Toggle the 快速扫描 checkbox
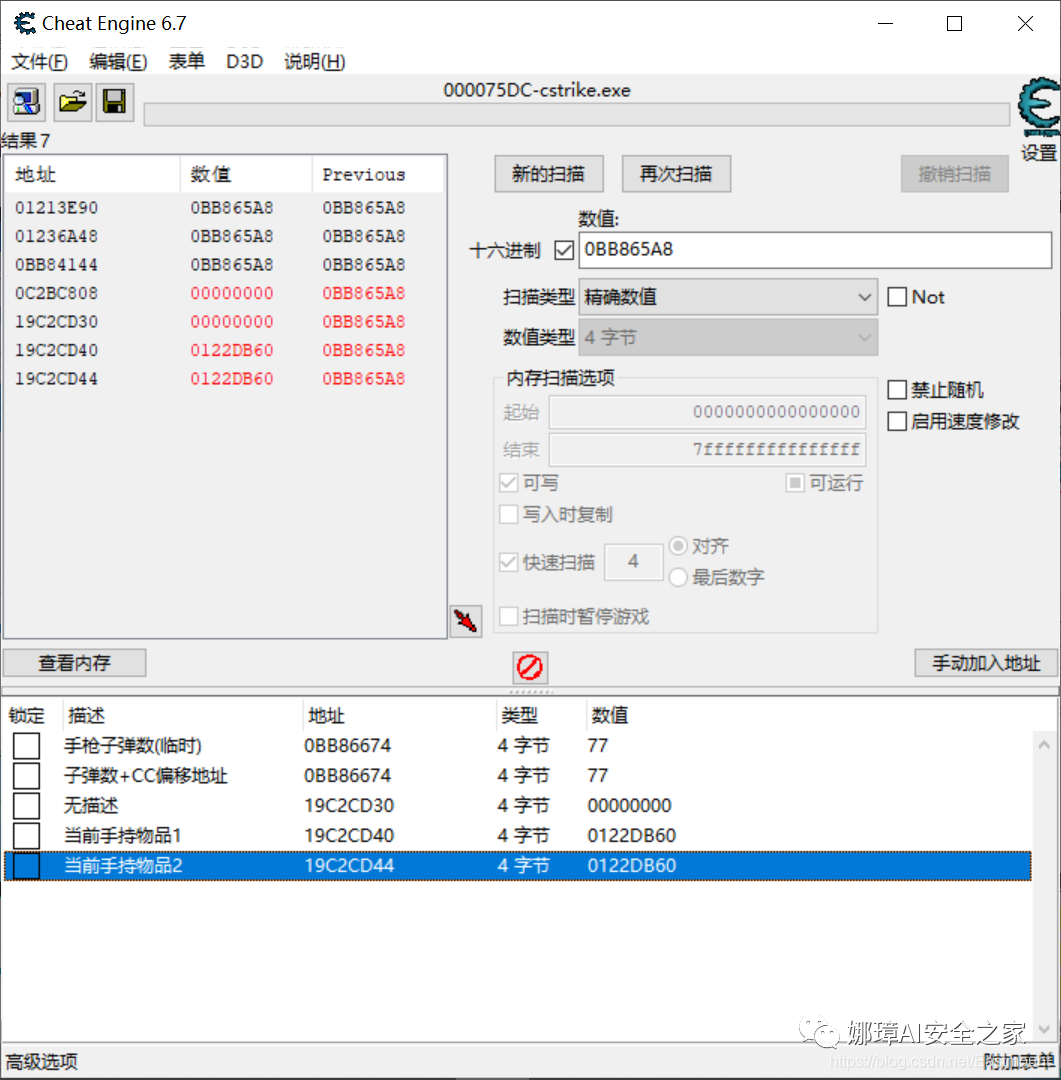1061x1080 pixels. coord(508,562)
